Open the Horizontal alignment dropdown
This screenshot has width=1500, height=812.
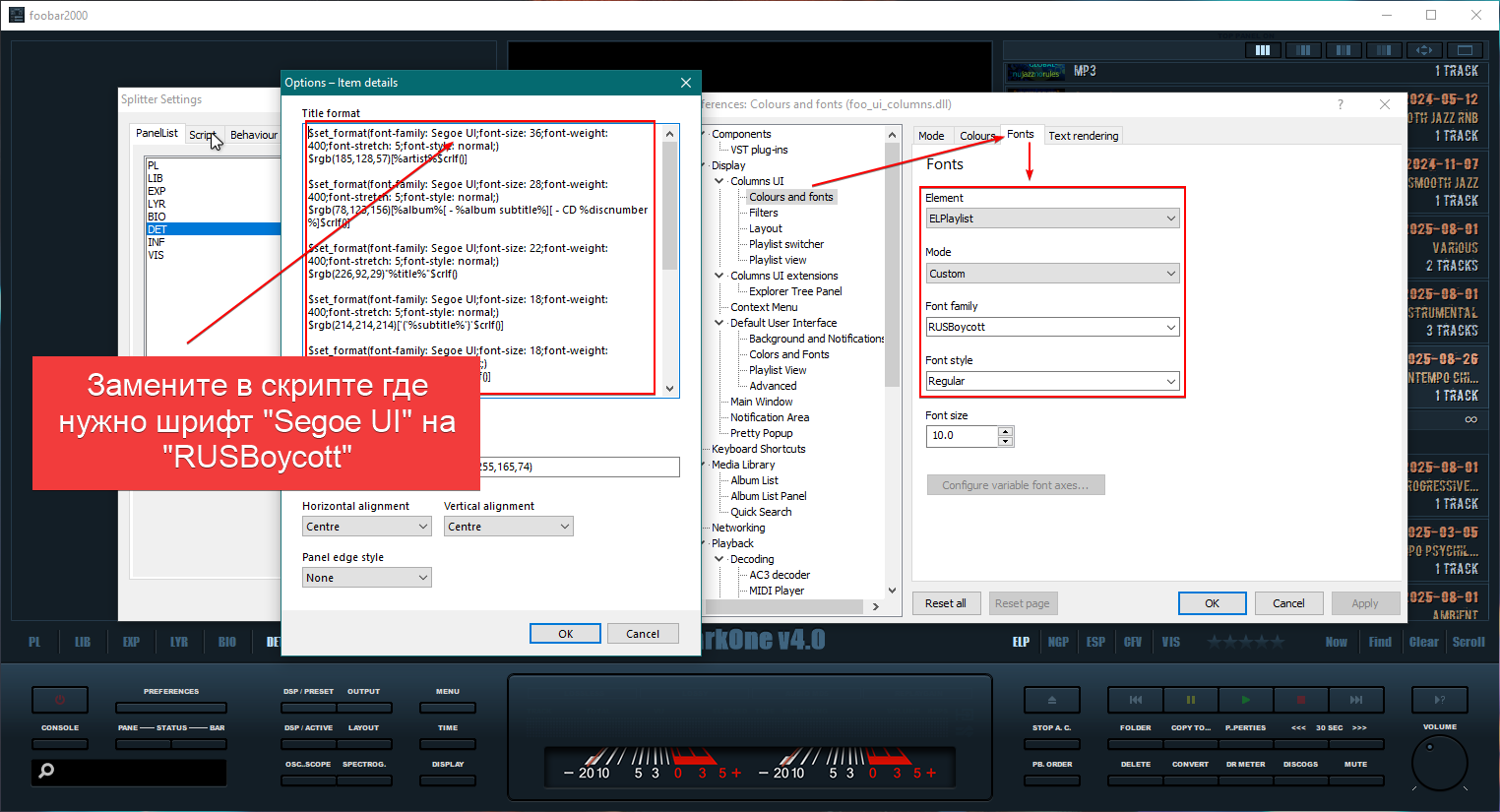coord(367,527)
